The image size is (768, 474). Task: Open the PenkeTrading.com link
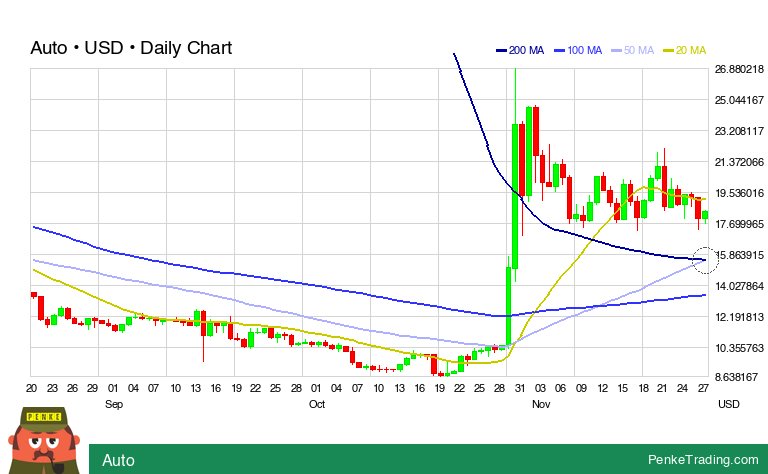click(703, 459)
